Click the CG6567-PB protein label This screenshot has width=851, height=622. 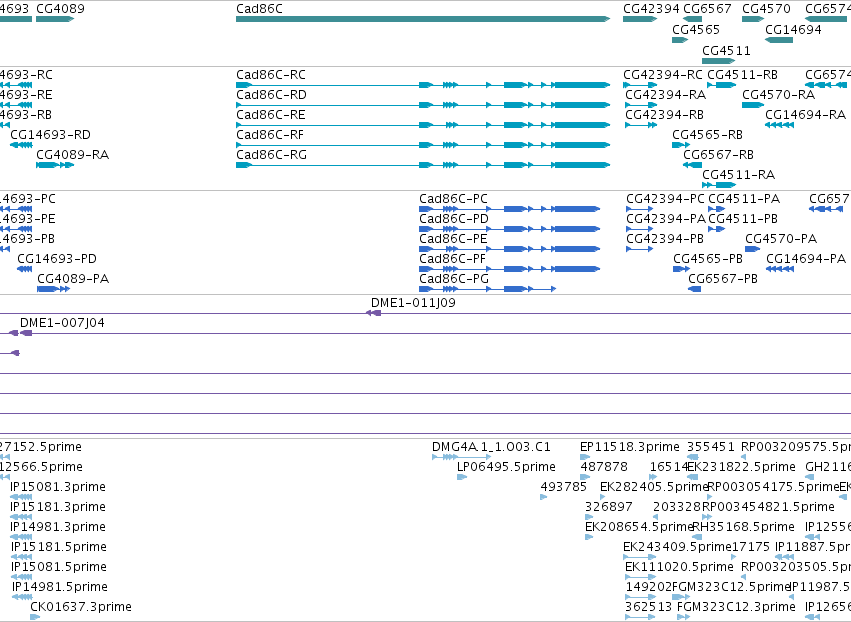(723, 279)
